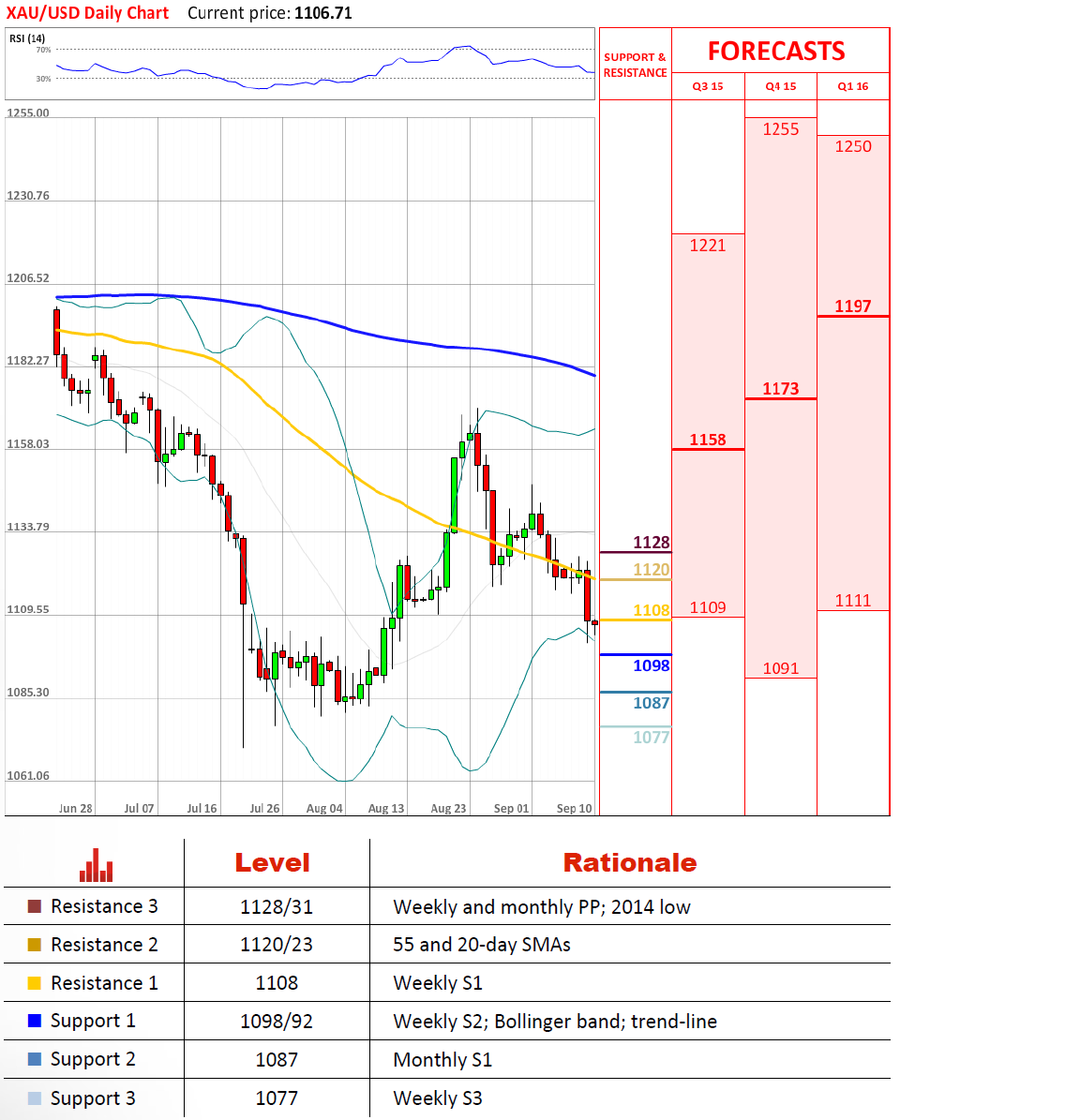Click the 1098 support level marker
The image size is (1080, 1120).
(652, 665)
